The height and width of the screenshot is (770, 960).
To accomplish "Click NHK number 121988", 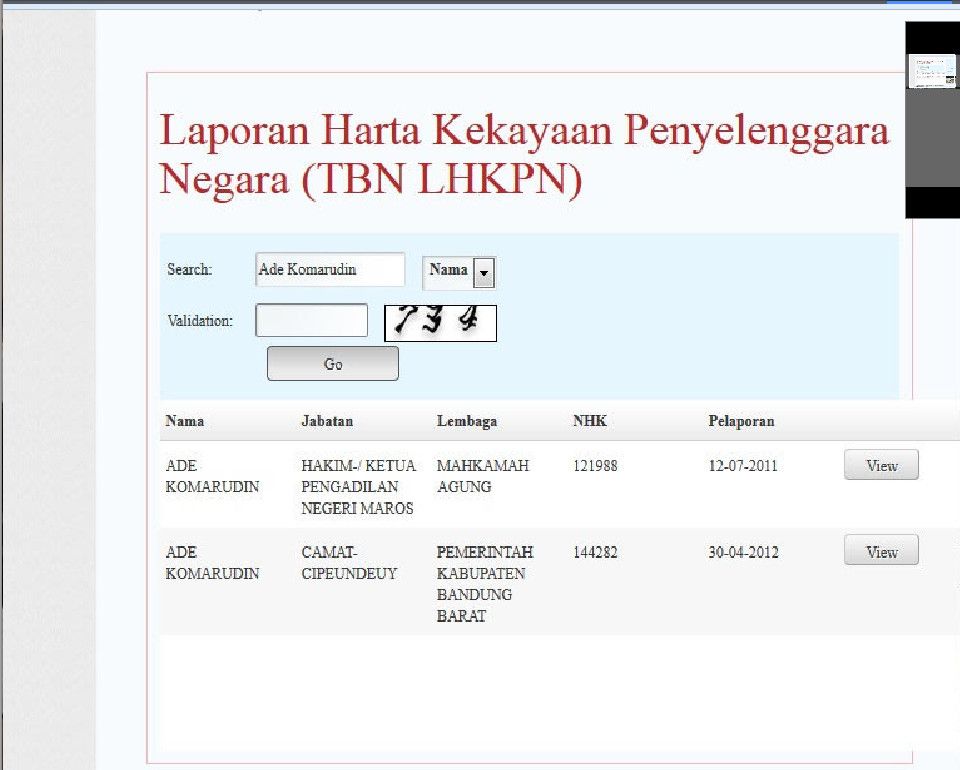I will [595, 466].
